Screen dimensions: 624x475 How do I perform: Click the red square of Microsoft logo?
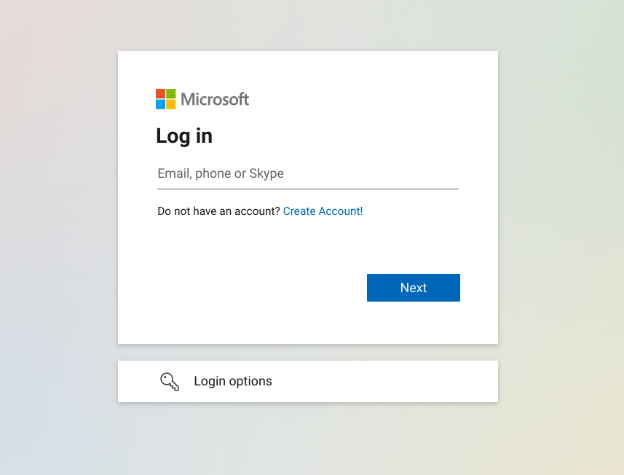point(161,94)
